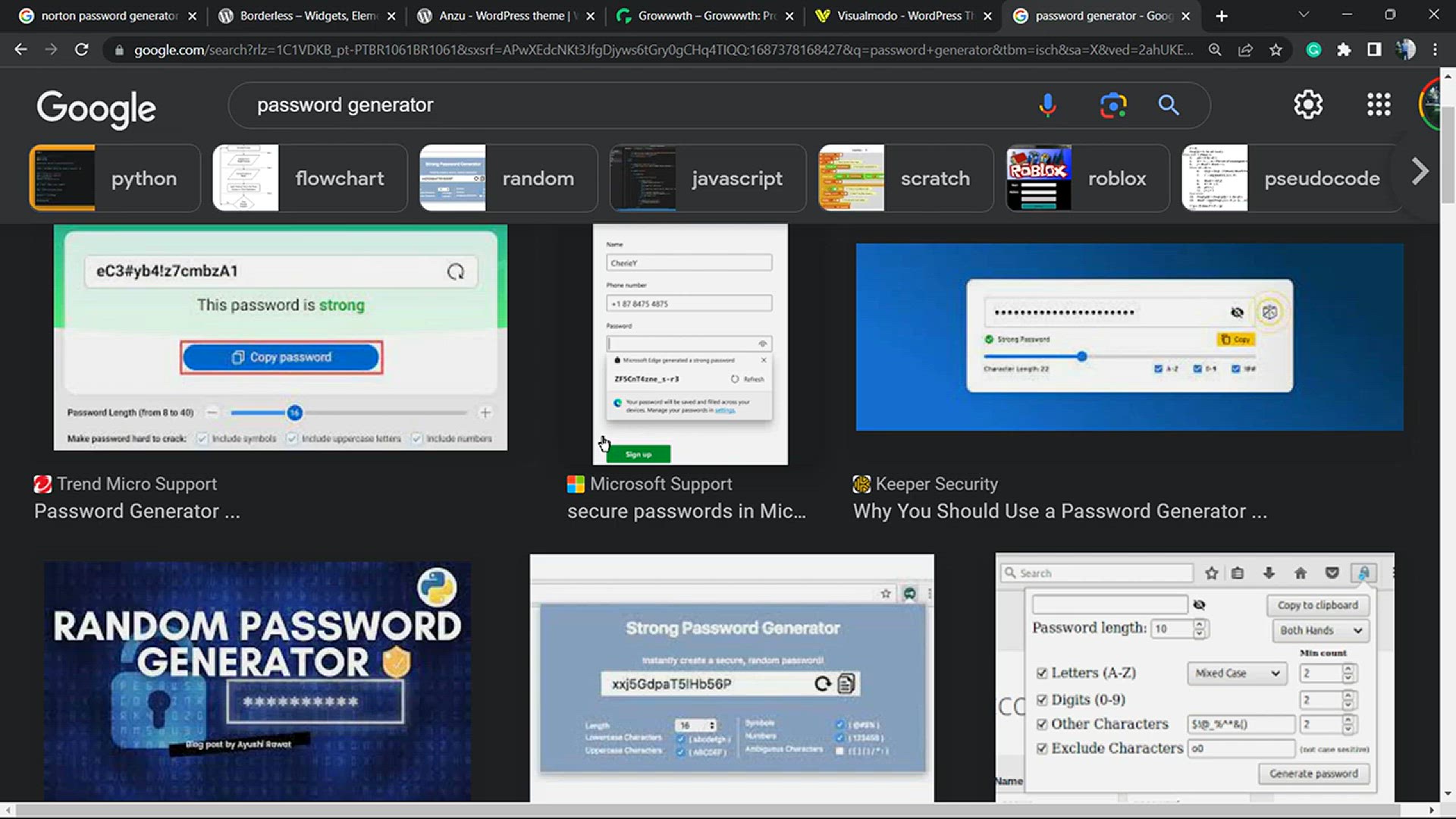Screen dimensions: 1456x819
Task: Go back to previous page
Action: tap(20, 49)
